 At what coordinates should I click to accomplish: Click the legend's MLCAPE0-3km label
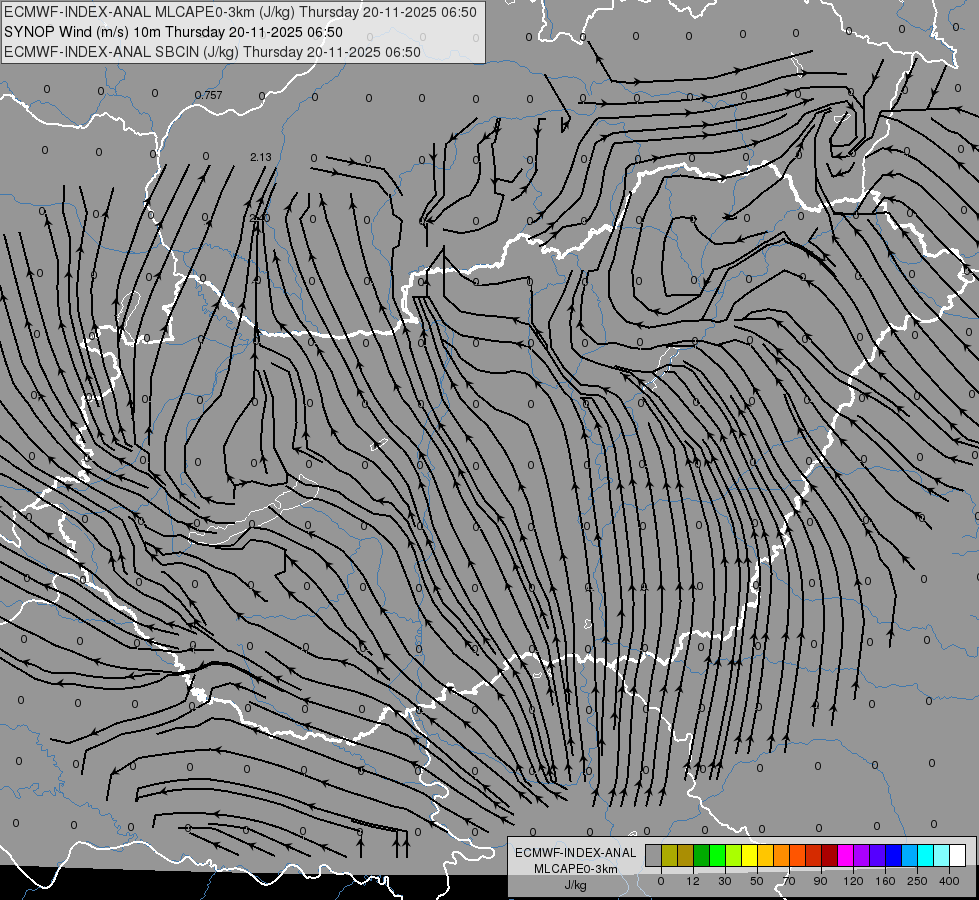pos(575,869)
